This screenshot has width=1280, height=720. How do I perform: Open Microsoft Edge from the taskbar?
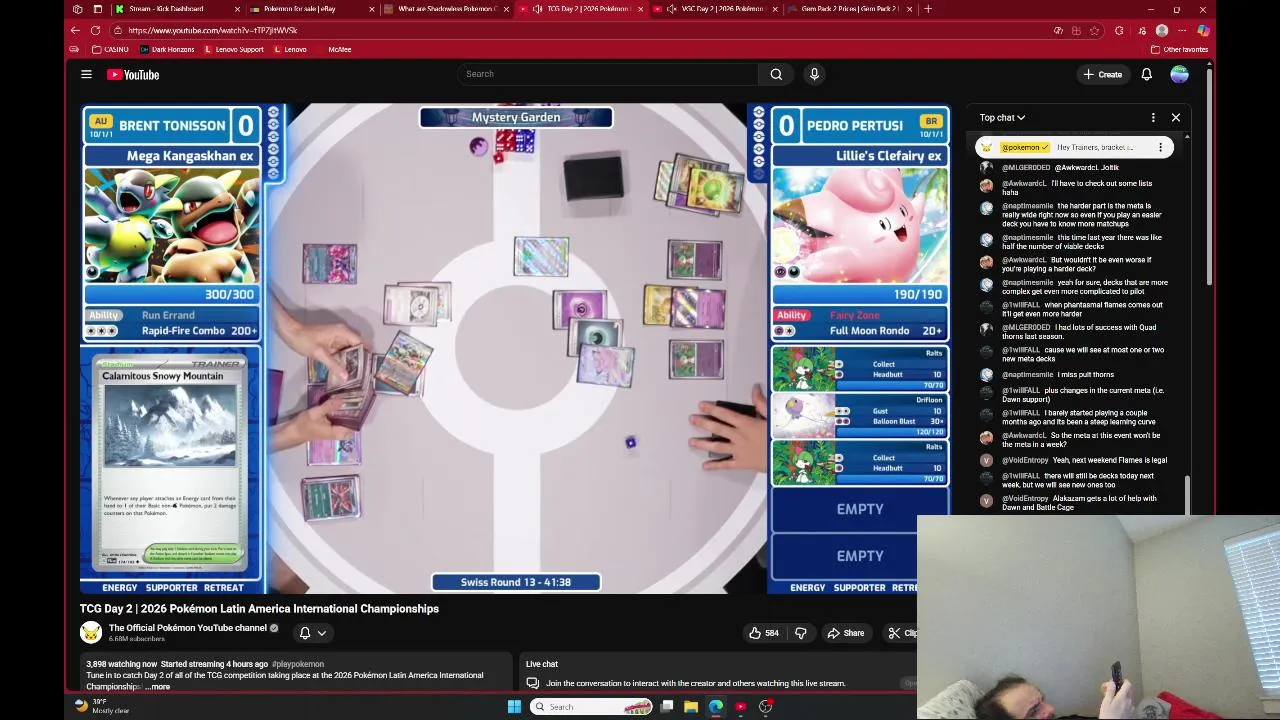[x=716, y=707]
